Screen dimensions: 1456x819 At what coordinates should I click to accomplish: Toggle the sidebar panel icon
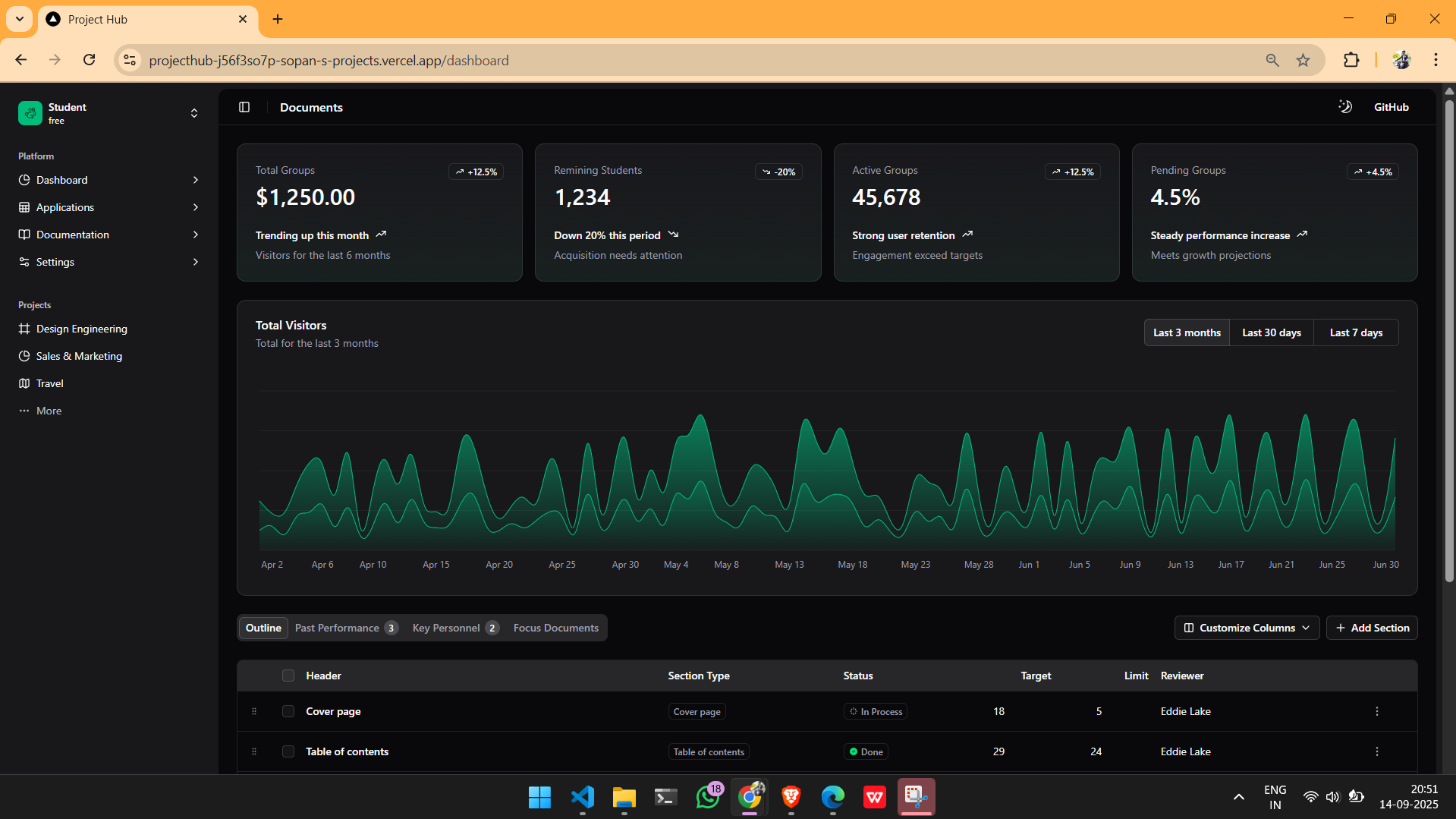244,107
